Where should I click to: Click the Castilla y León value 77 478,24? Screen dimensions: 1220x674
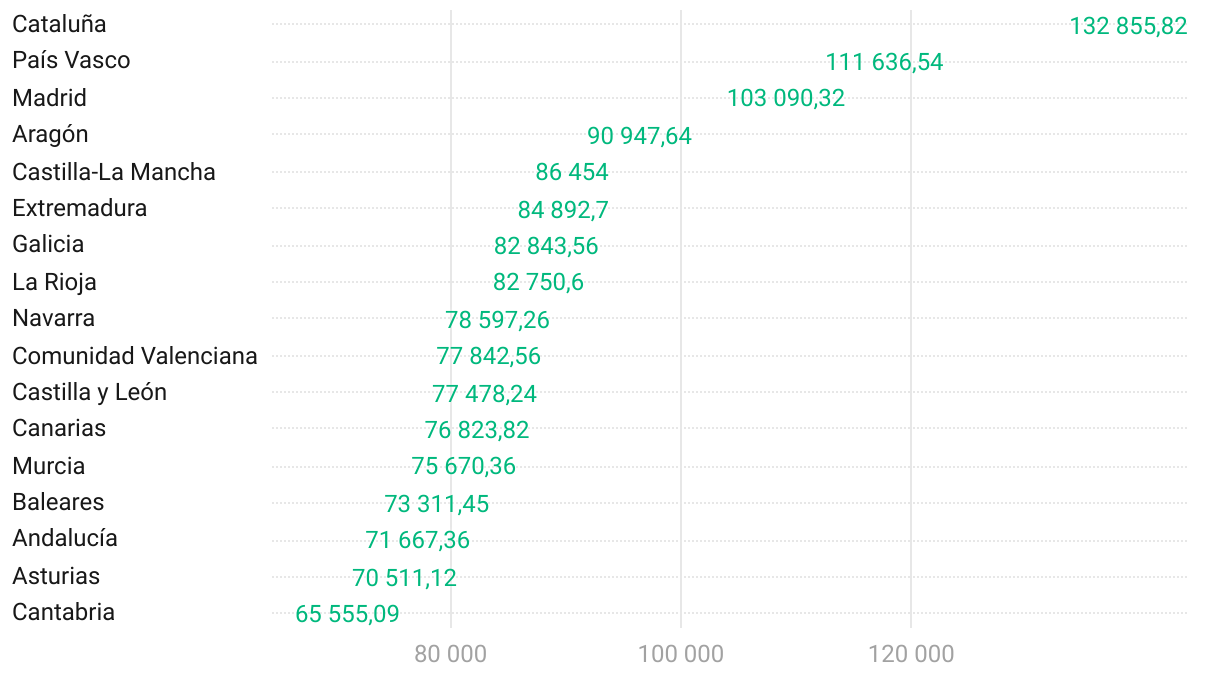[x=484, y=394]
